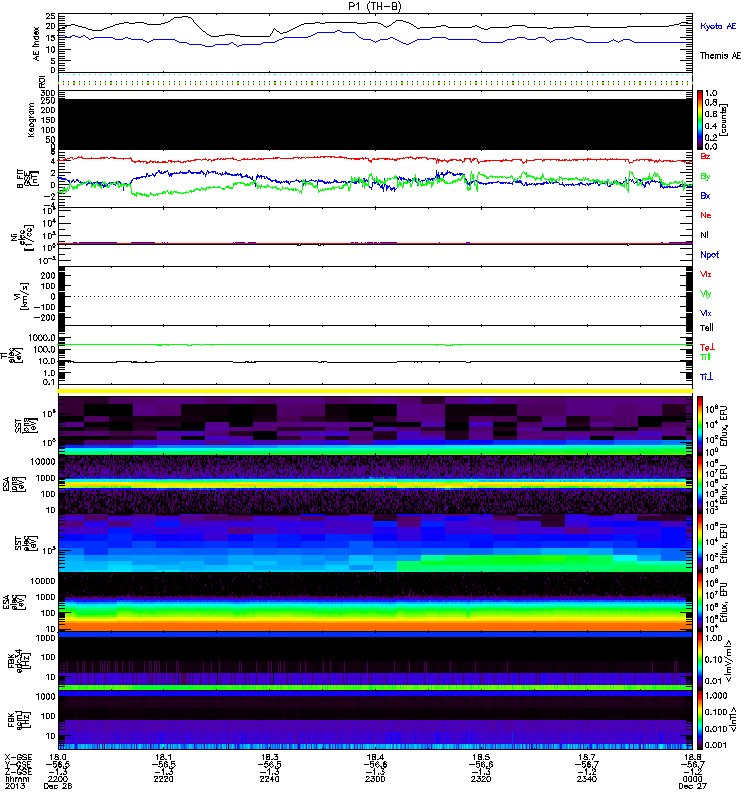Select the Kyoto AE legend label

click(719, 26)
